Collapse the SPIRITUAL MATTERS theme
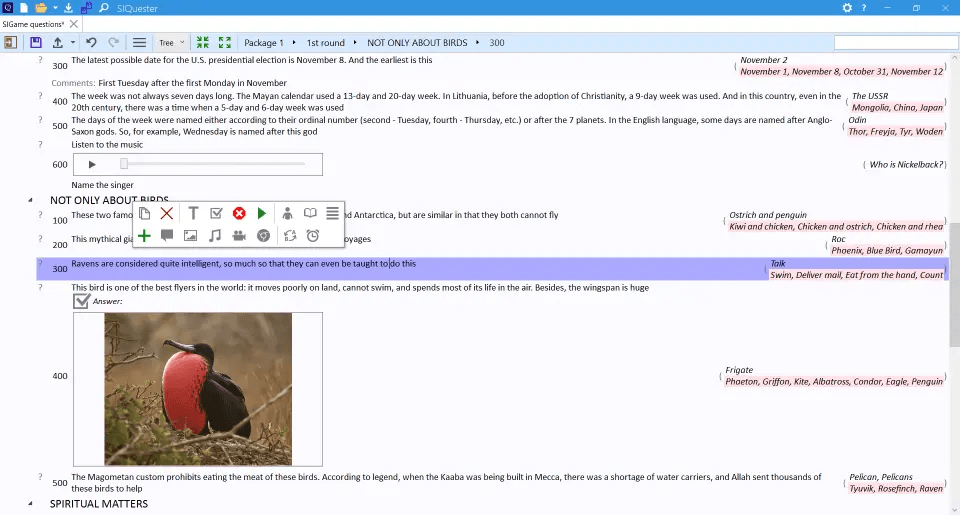The image size is (960, 515). click(x=30, y=503)
